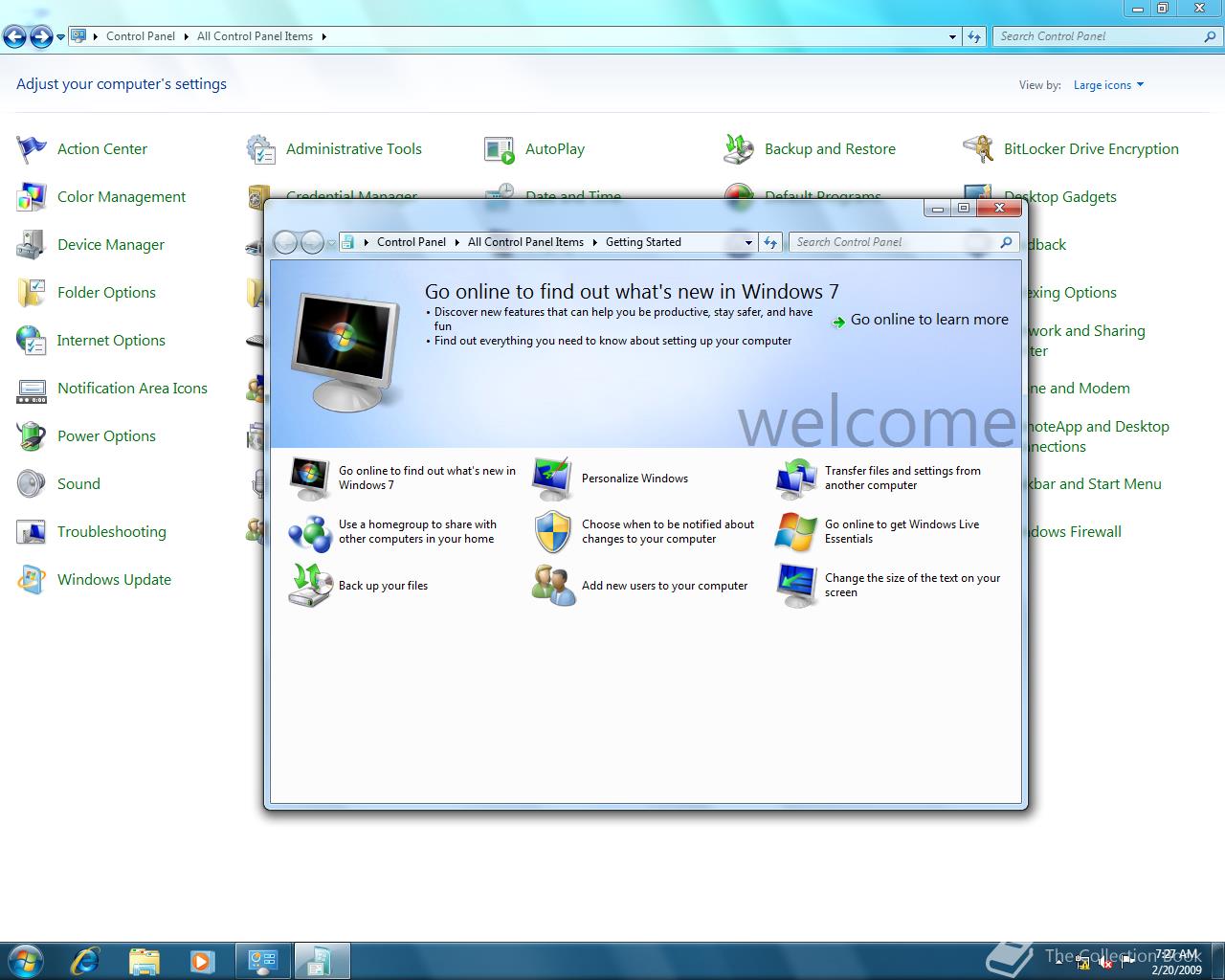Refresh the Getting Started window
1225x980 pixels.
(x=770, y=242)
